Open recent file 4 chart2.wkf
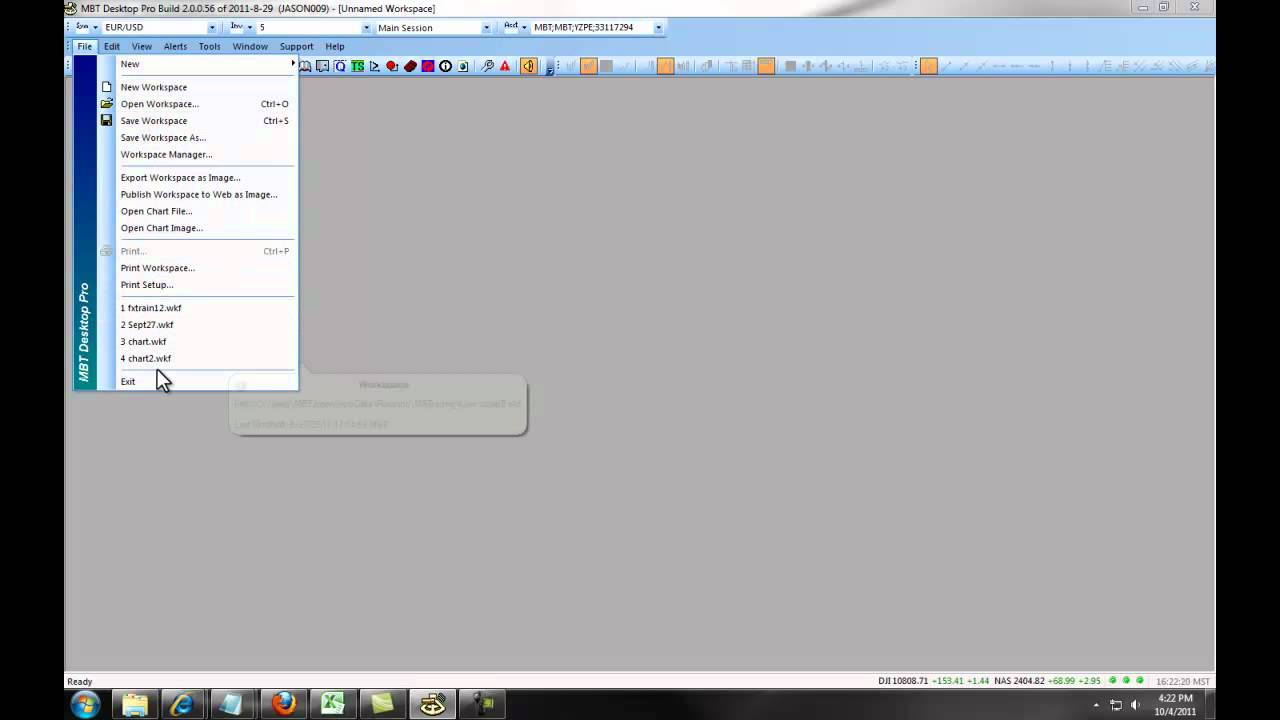Screen dimensions: 1280x720 146,358
